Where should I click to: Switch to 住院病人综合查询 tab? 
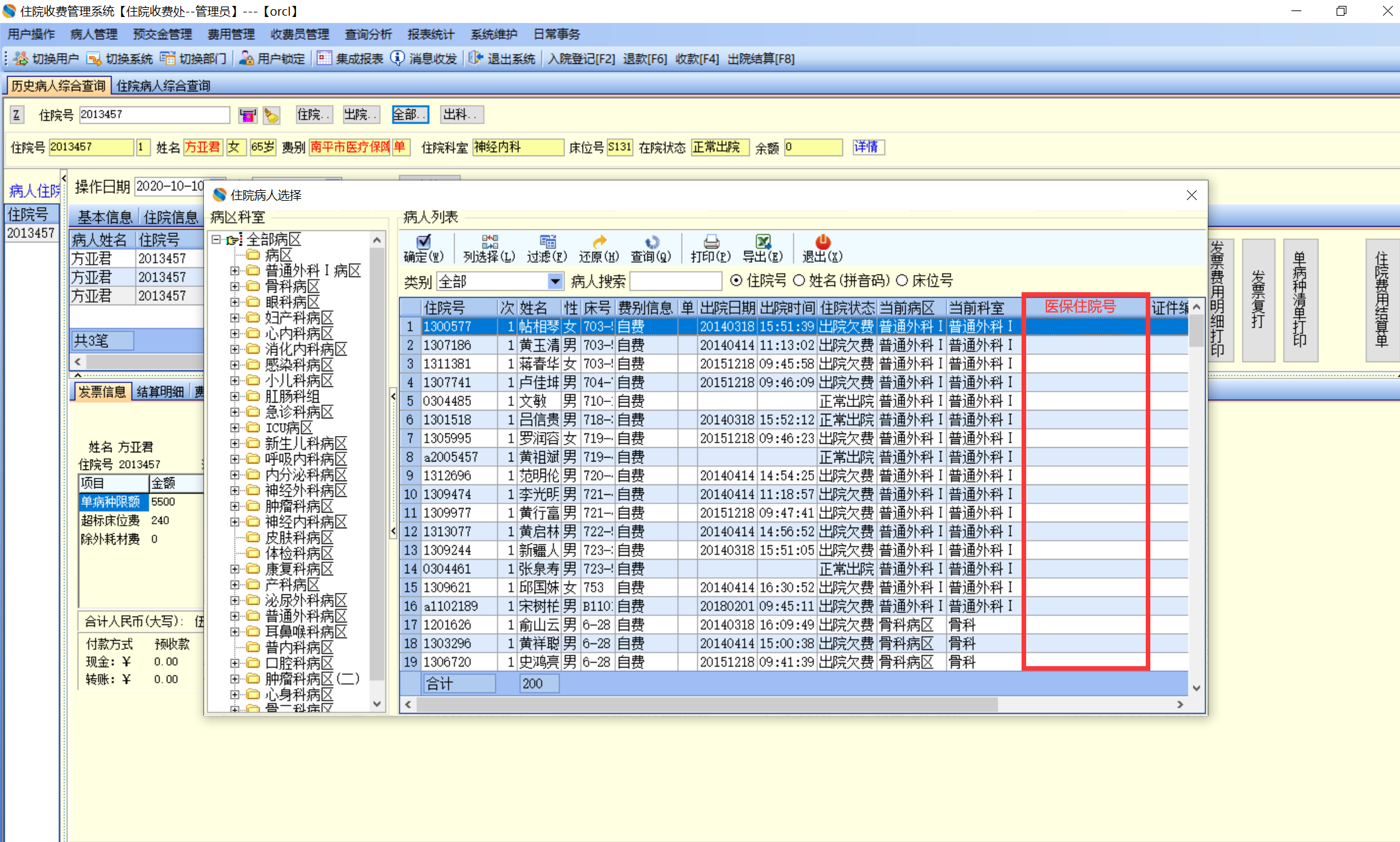(x=163, y=86)
